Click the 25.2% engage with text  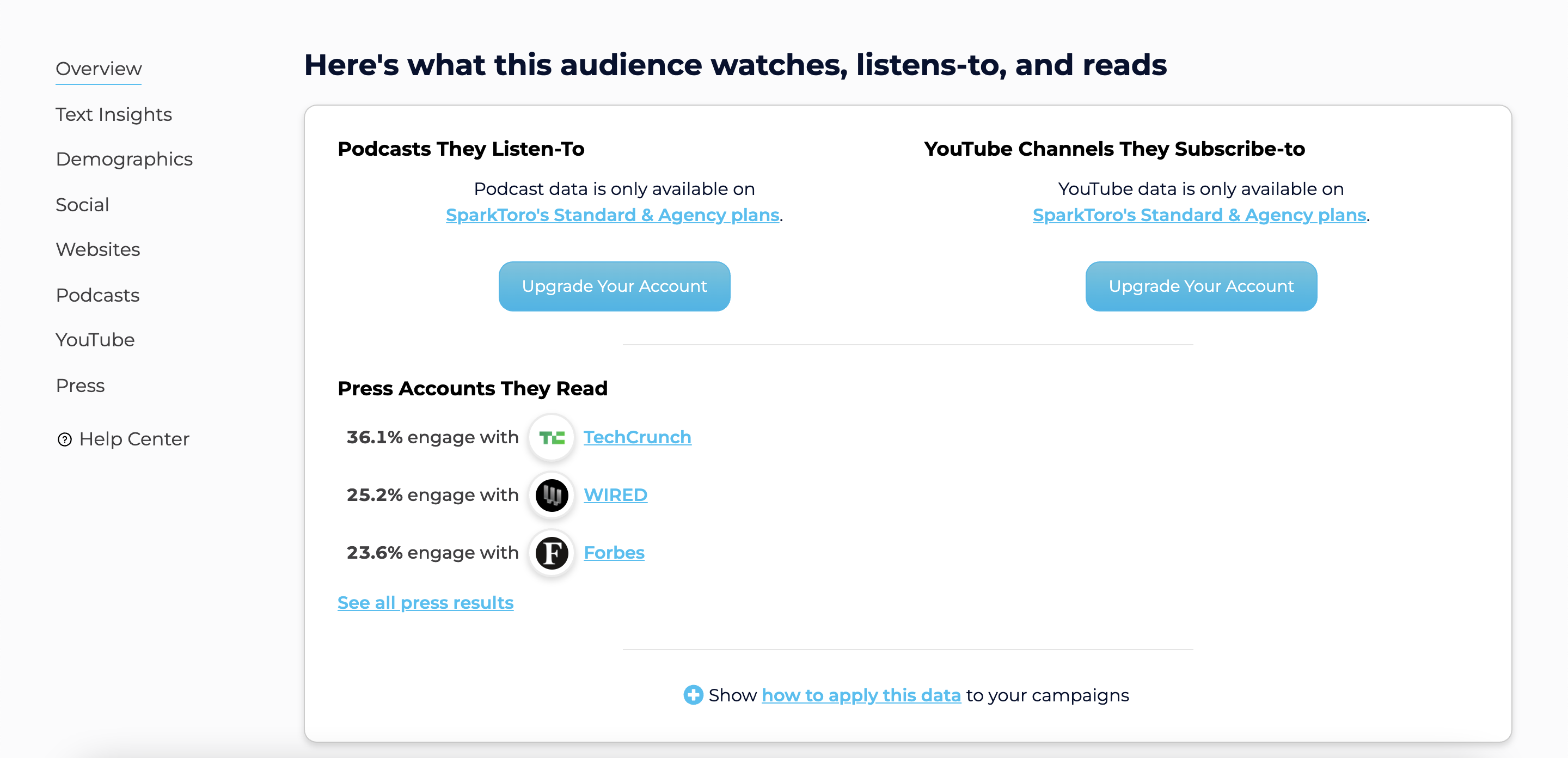coord(432,495)
